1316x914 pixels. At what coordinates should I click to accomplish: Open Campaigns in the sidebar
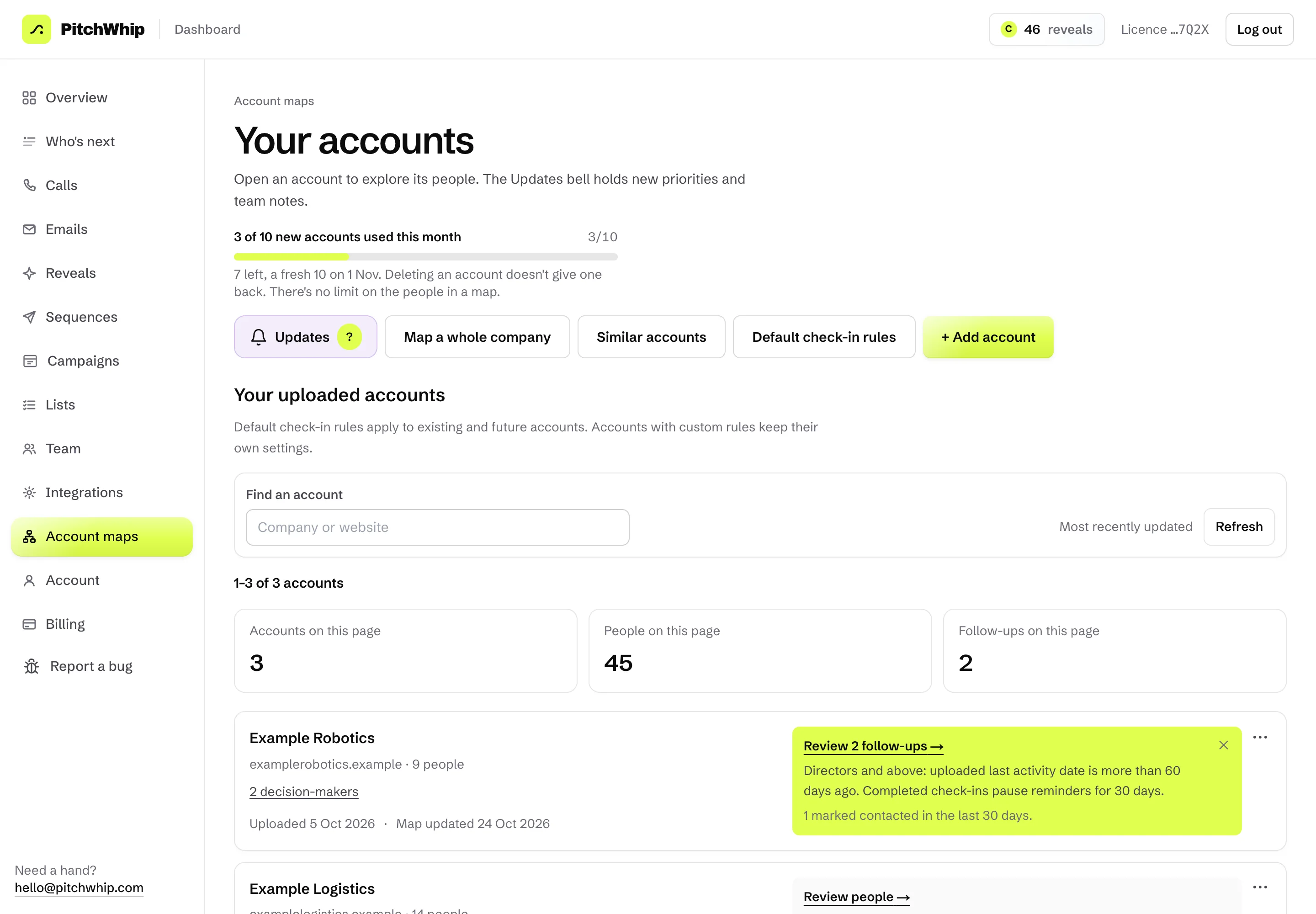click(102, 361)
